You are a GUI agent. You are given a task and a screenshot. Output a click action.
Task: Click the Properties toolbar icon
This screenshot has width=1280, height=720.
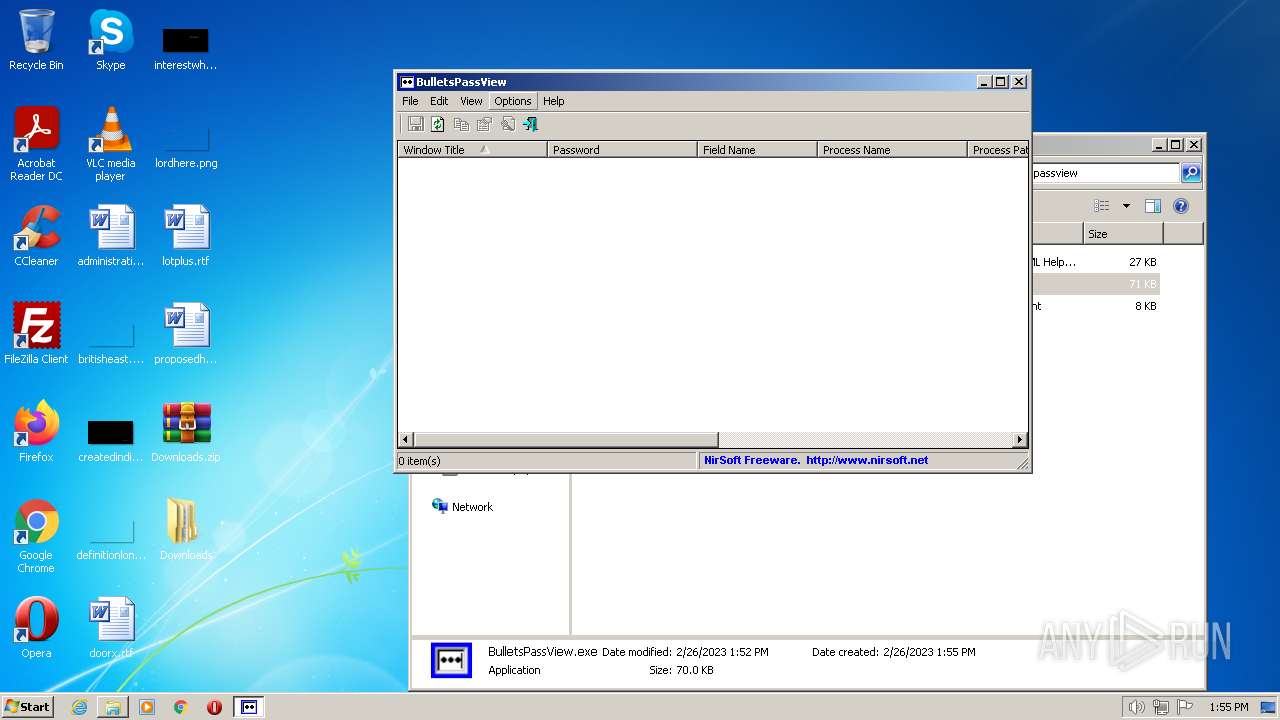pos(484,124)
